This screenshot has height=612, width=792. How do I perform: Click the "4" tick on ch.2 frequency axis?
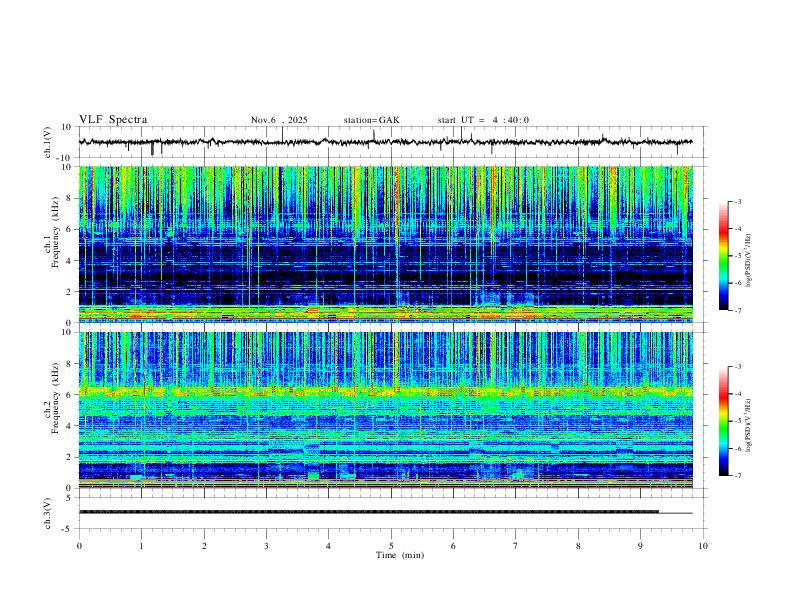[x=69, y=426]
